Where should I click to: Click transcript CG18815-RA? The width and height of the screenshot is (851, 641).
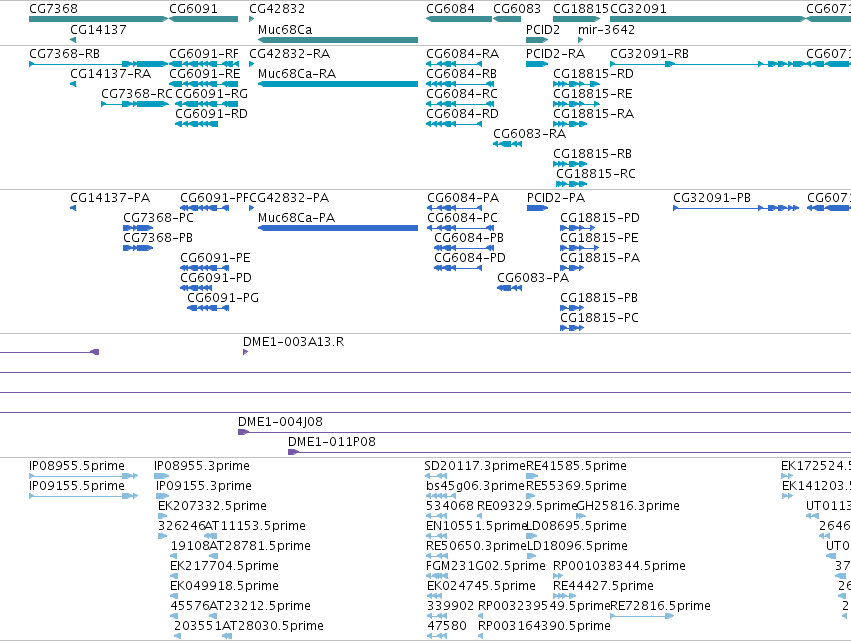[x=593, y=114]
